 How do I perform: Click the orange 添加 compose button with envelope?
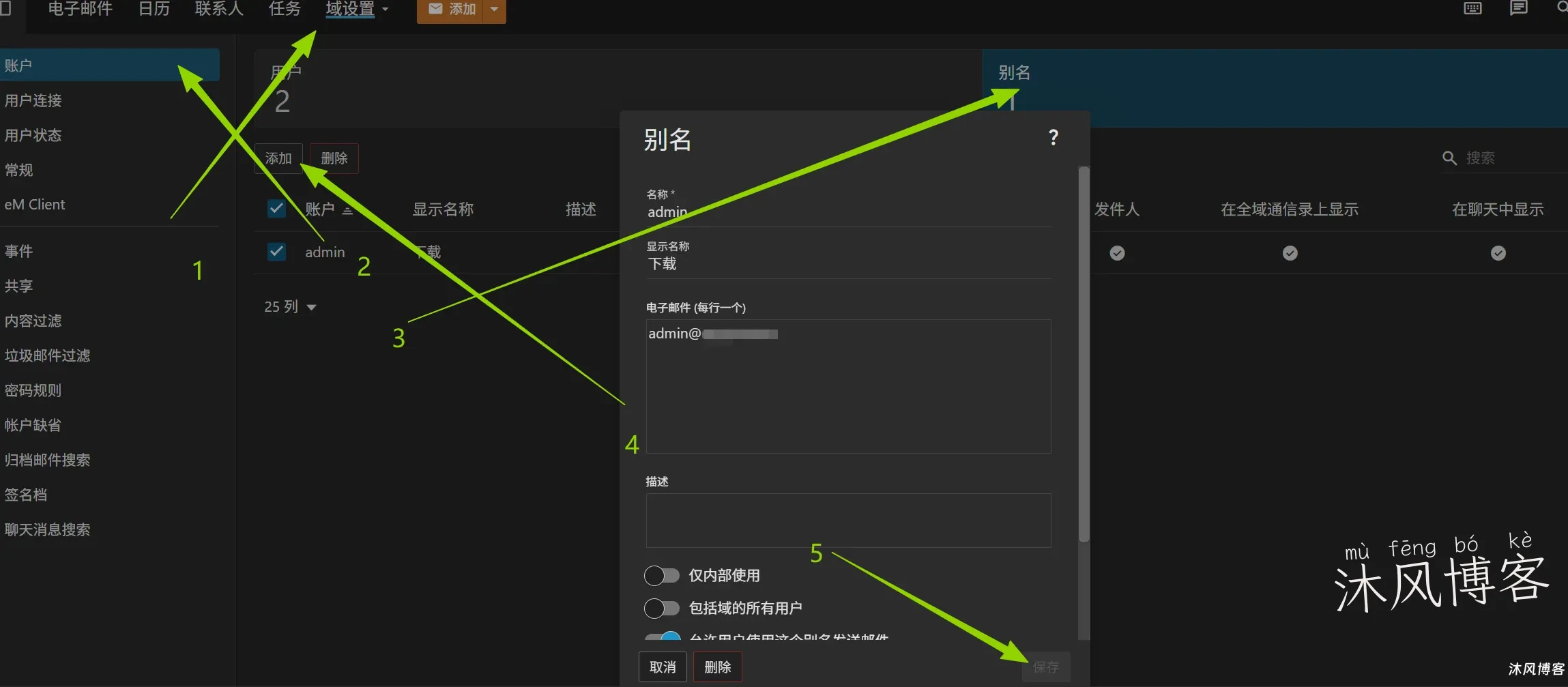coord(450,10)
